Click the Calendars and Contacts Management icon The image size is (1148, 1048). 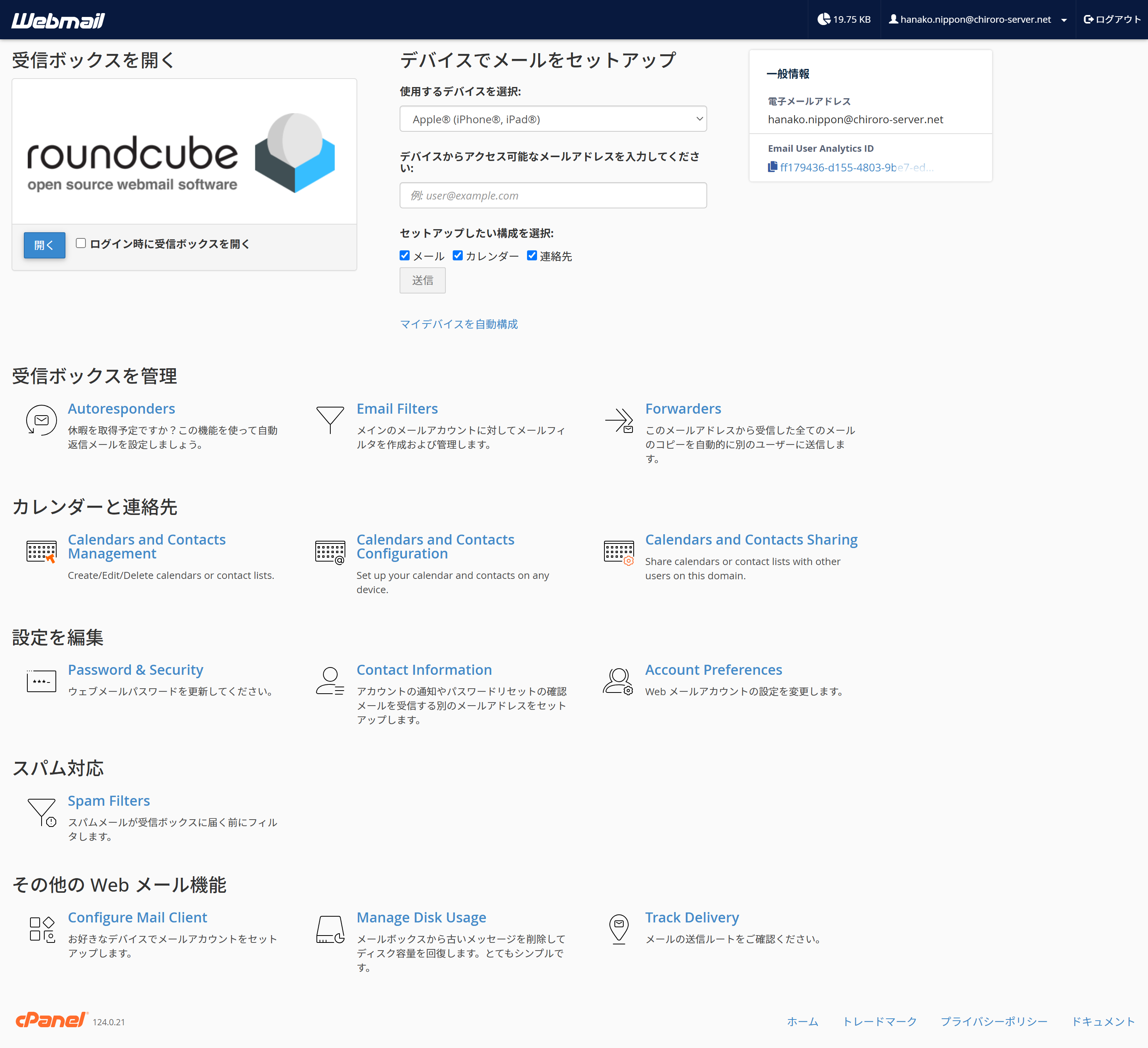[x=41, y=551]
